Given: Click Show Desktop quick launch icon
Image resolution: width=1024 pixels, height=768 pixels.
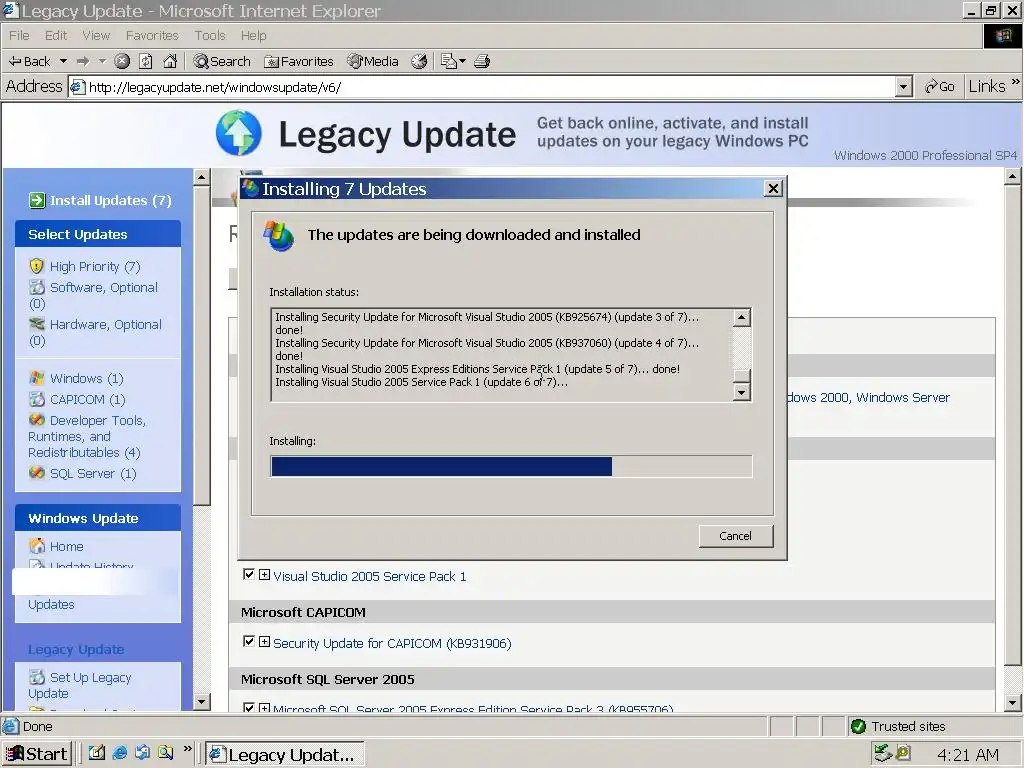Looking at the screenshot, I should click(x=97, y=753).
